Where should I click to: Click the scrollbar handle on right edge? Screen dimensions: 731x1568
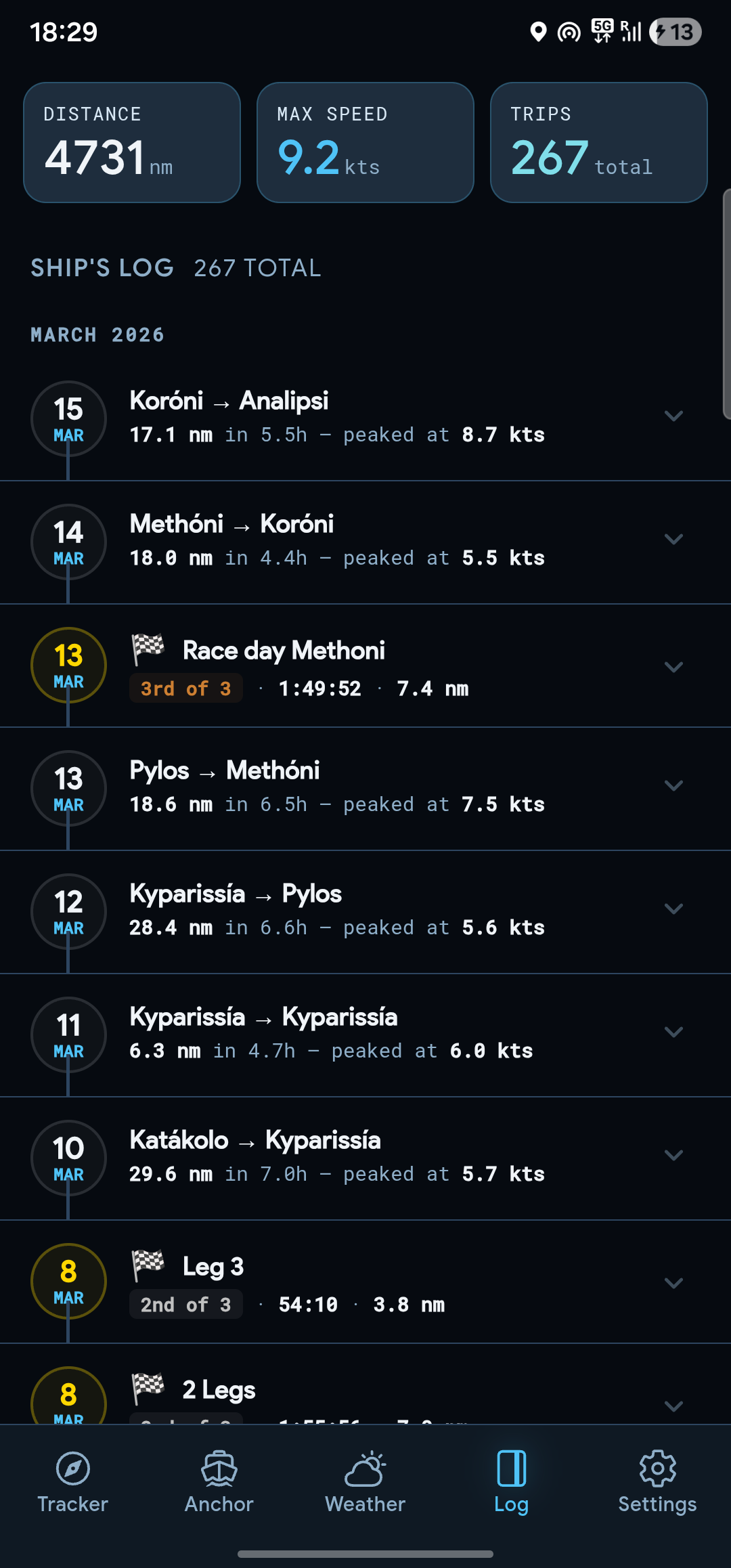727,305
